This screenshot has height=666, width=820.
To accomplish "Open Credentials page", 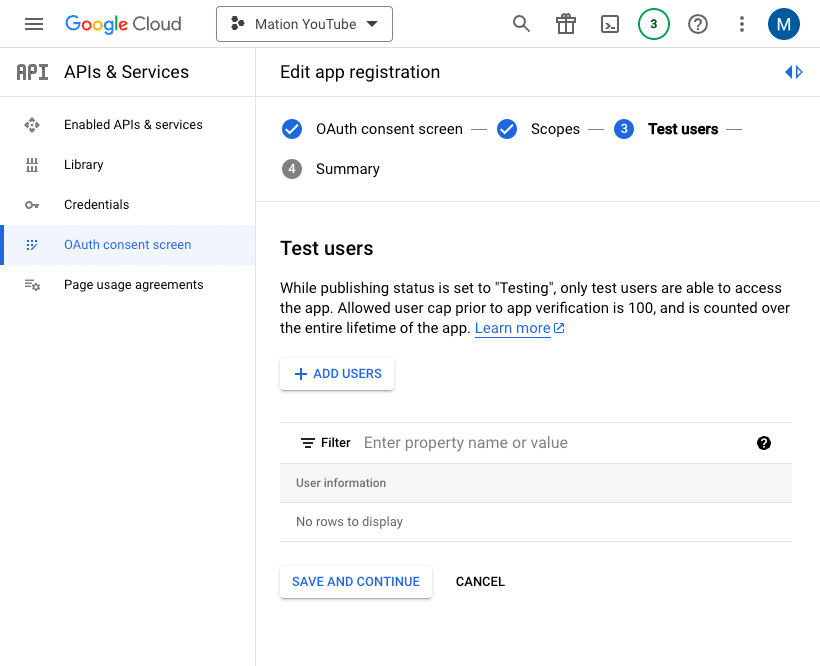I will 128,204.
